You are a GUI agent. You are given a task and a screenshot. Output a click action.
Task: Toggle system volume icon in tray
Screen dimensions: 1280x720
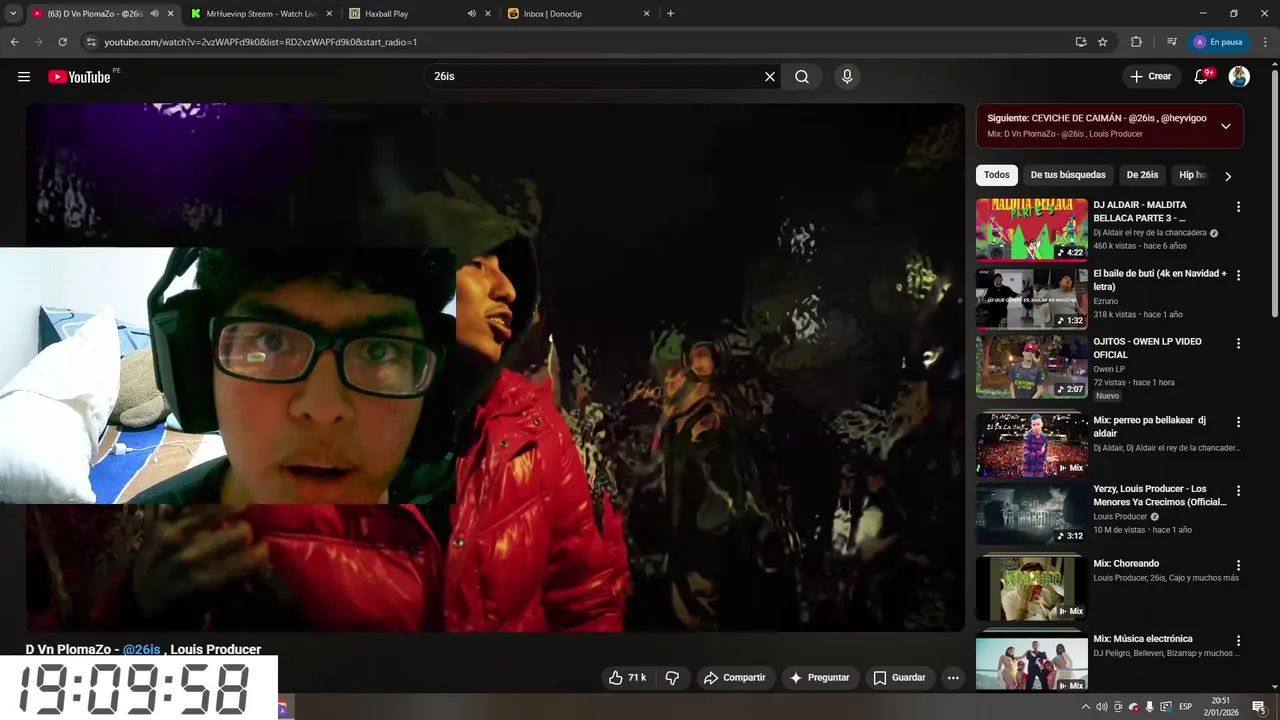[1102, 707]
